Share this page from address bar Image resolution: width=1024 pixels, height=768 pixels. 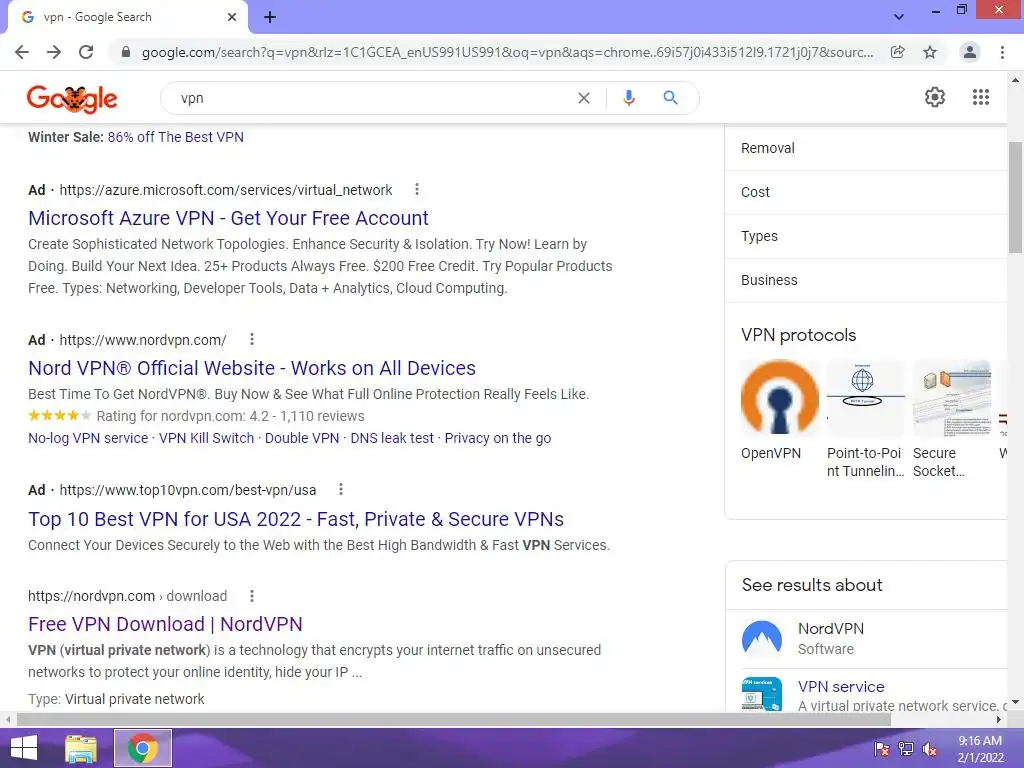point(898,52)
